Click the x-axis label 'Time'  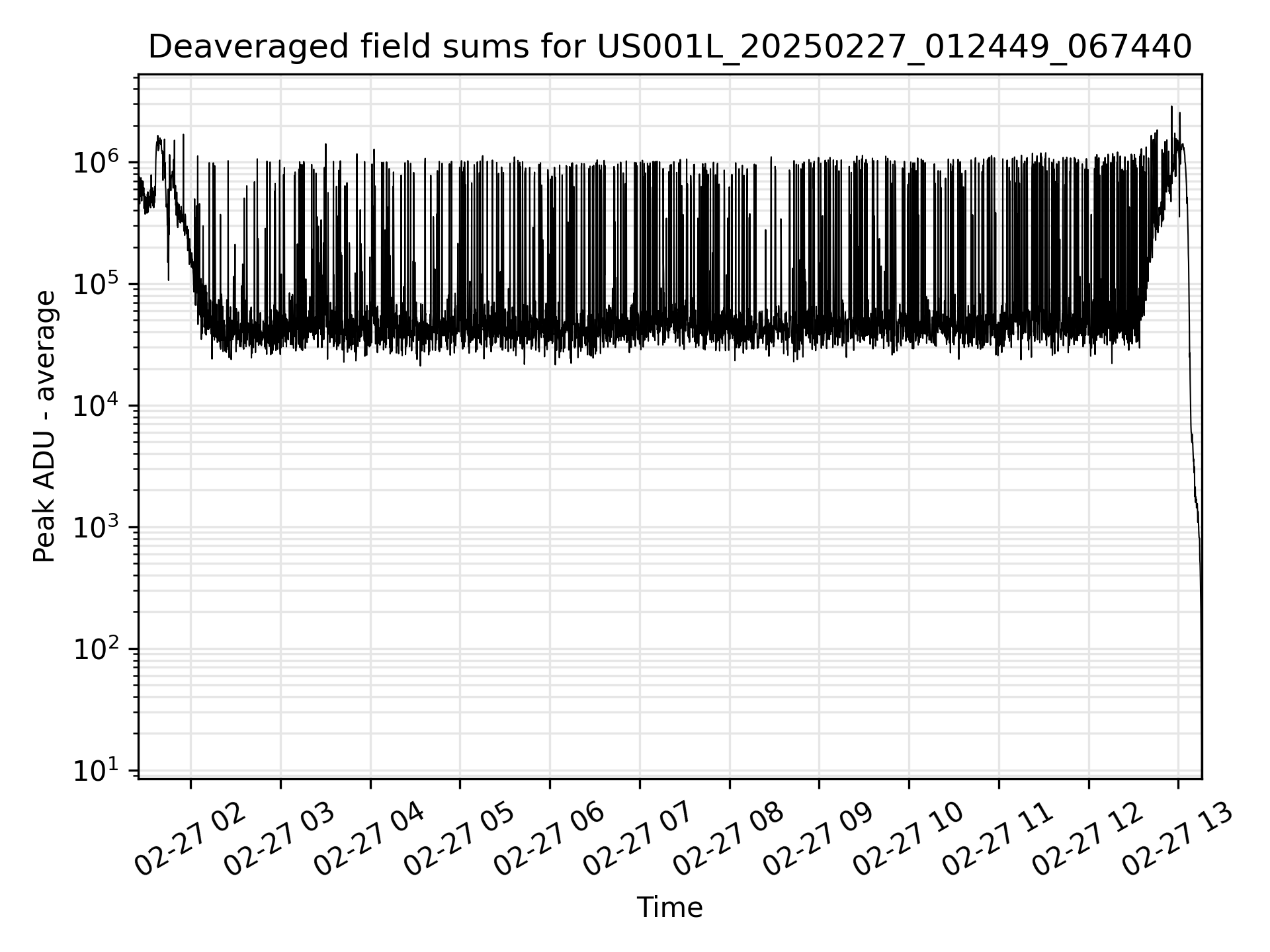click(669, 908)
